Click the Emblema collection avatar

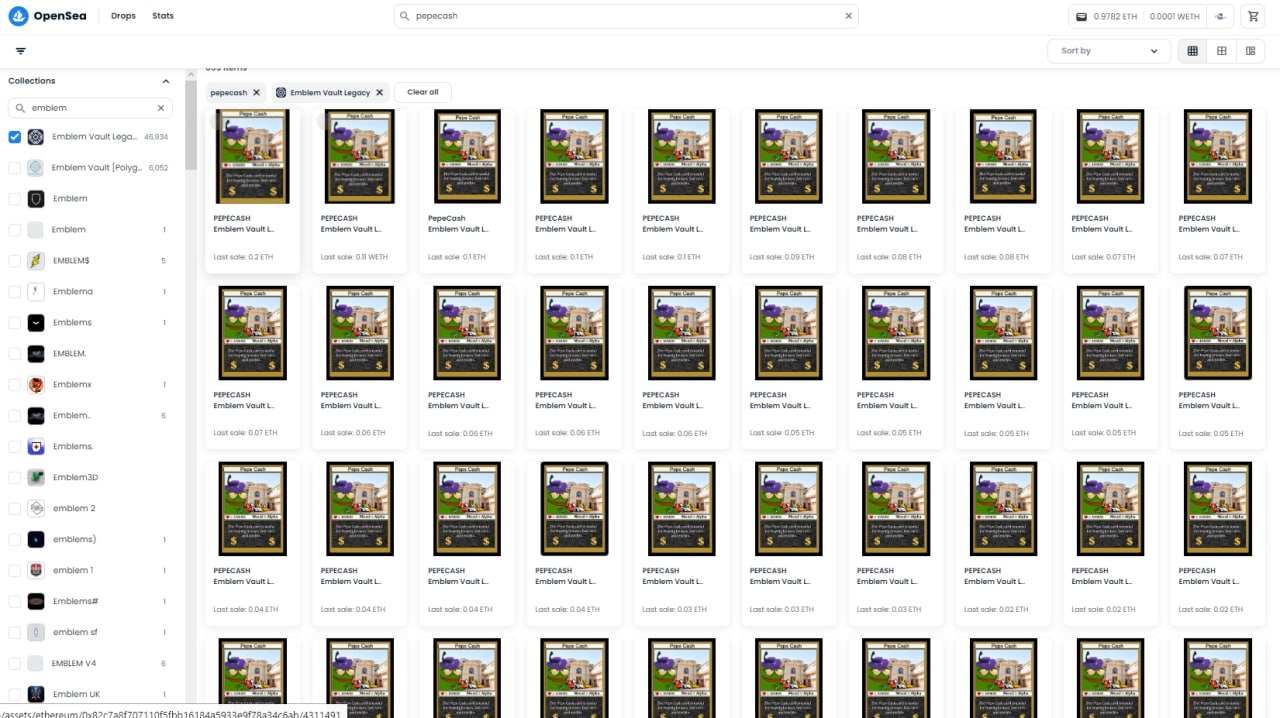point(35,292)
